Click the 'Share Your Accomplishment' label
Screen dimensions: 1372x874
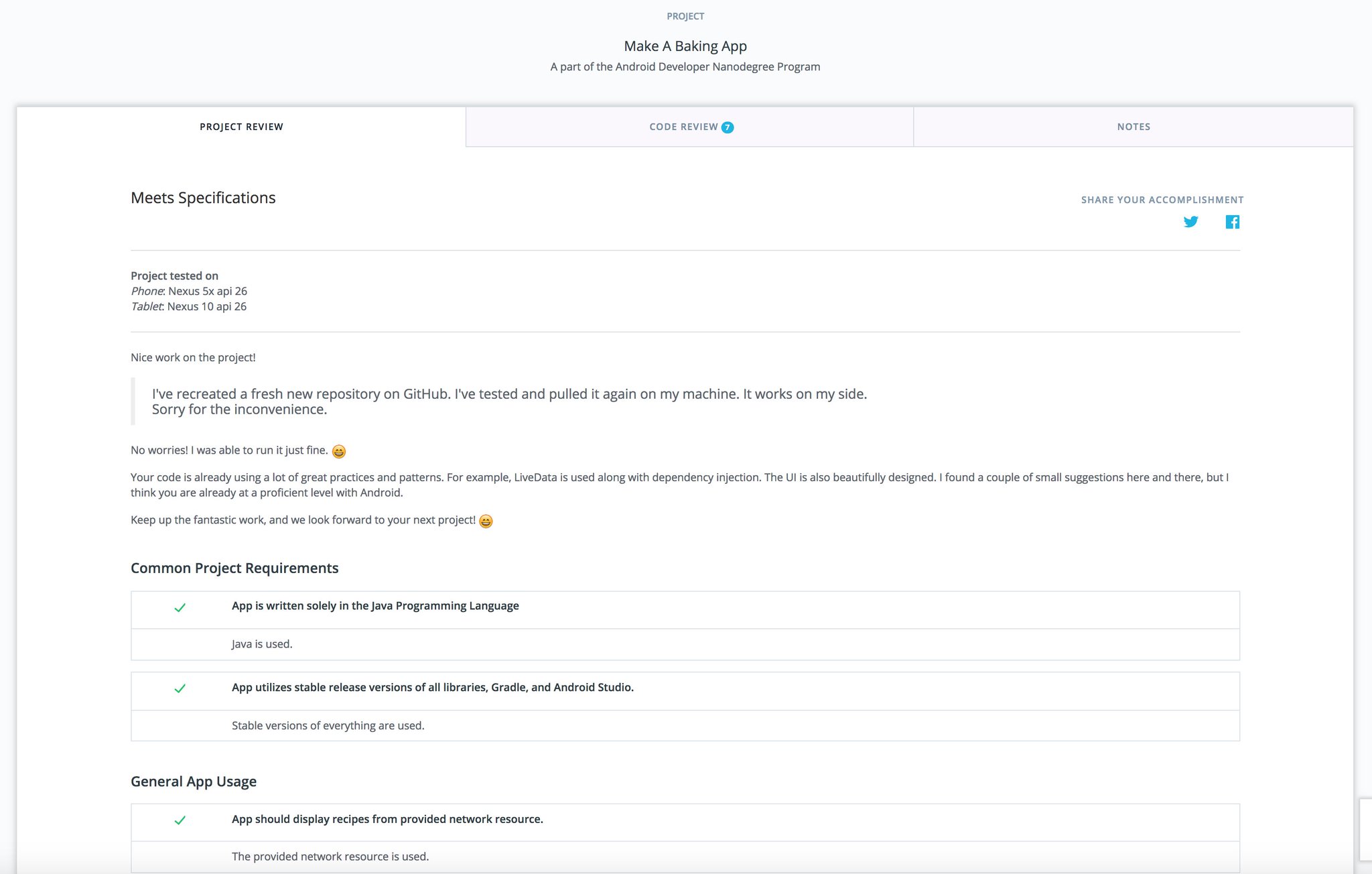(x=1162, y=200)
